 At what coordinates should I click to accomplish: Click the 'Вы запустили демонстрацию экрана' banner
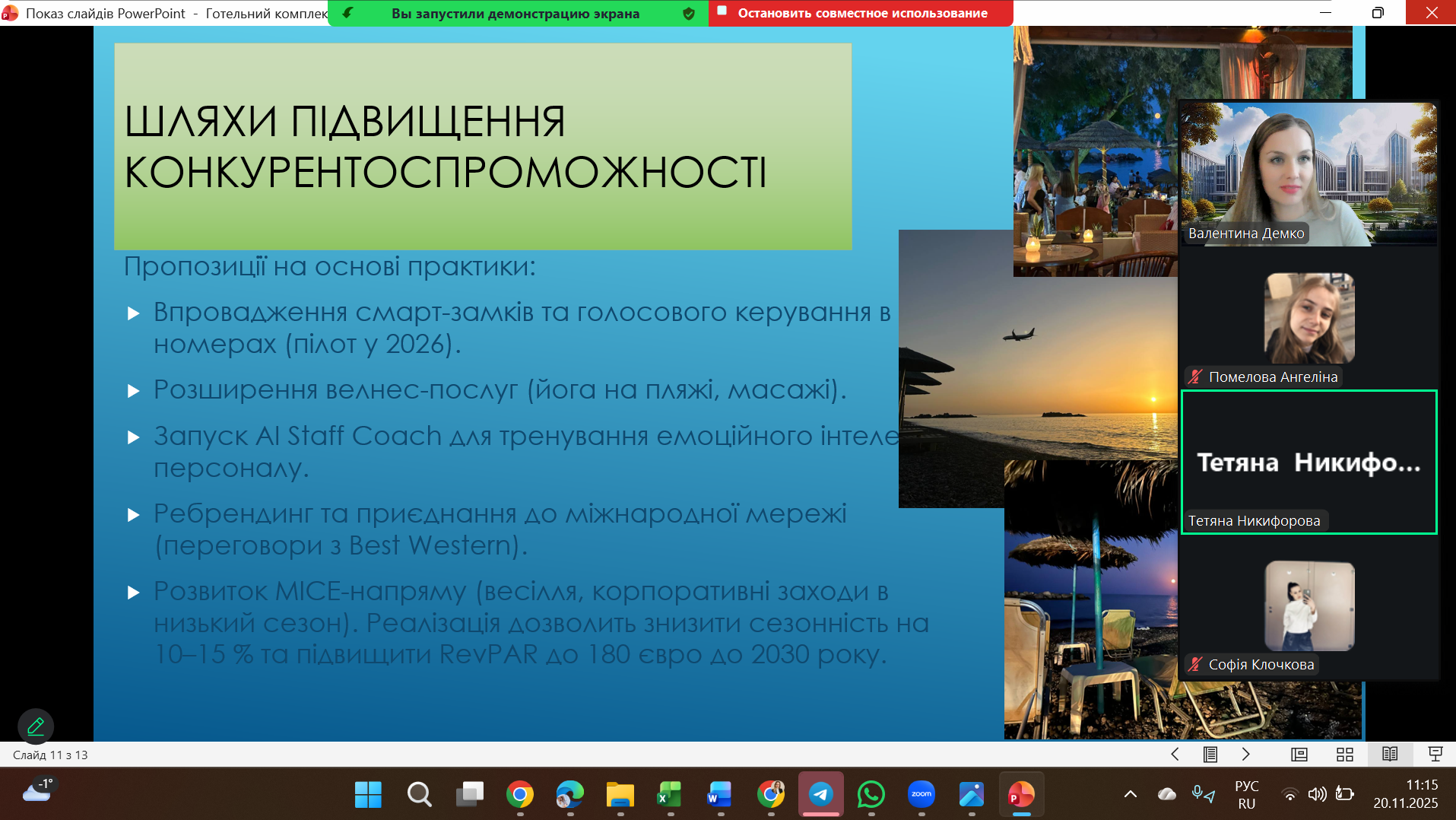coord(515,13)
